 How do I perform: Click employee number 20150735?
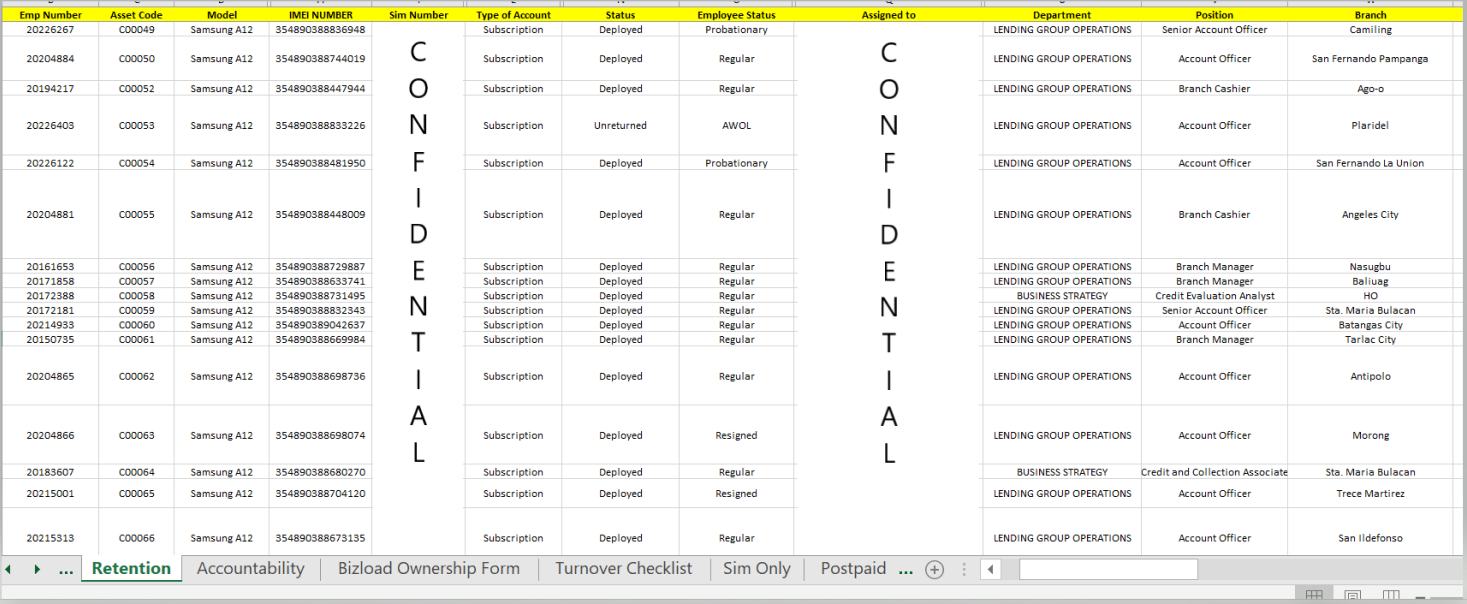(x=50, y=340)
